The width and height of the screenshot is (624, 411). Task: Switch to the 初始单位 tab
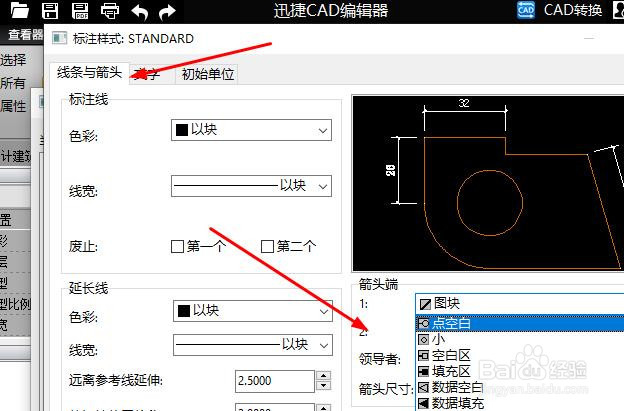coord(207,74)
